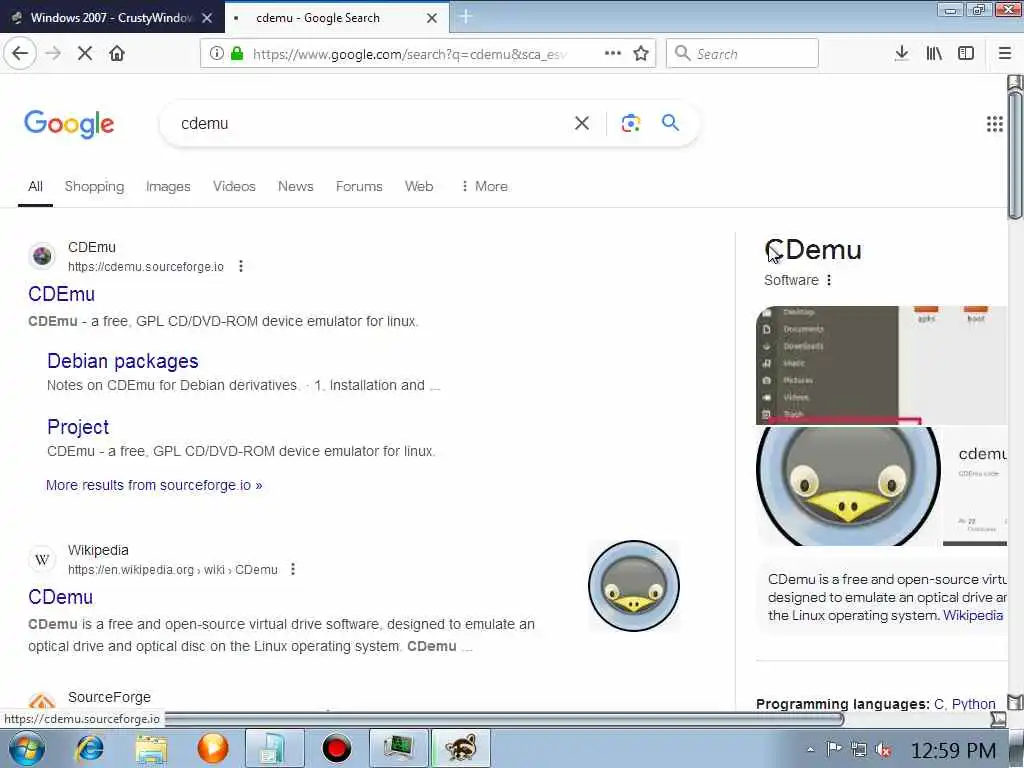This screenshot has width=1024, height=768.
Task: Toggle the Firefox sidebar view
Action: pyautogui.click(x=966, y=54)
